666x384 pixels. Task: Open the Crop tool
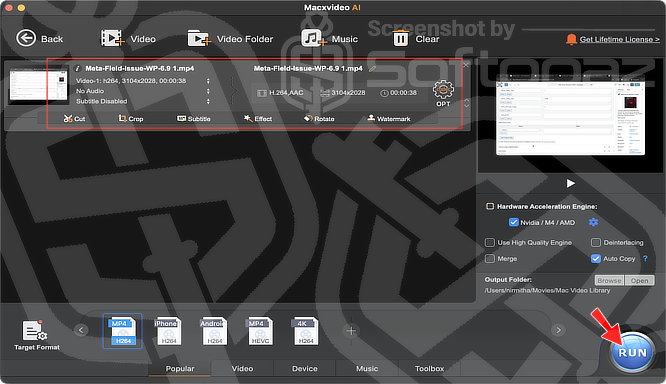[131, 119]
